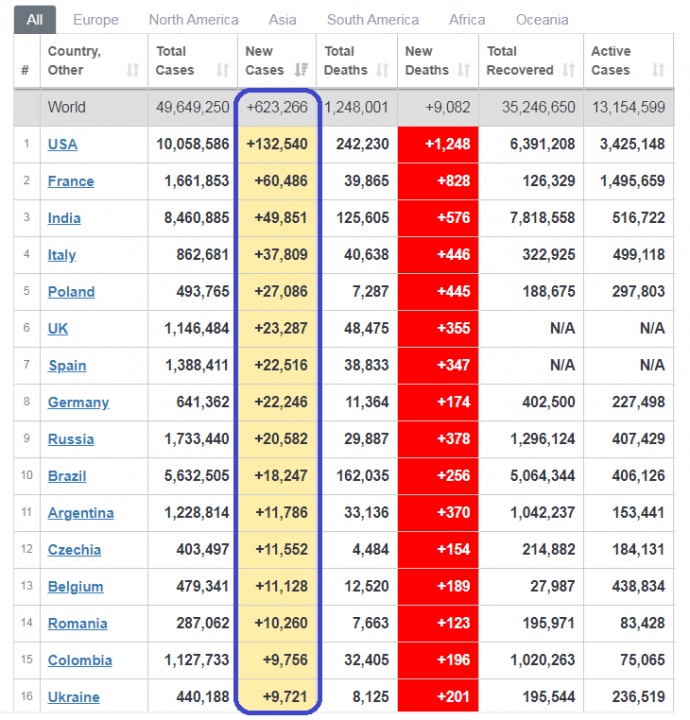Image resolution: width=690 pixels, height=720 pixels.
Task: Click the Germany link
Action: click(78, 402)
